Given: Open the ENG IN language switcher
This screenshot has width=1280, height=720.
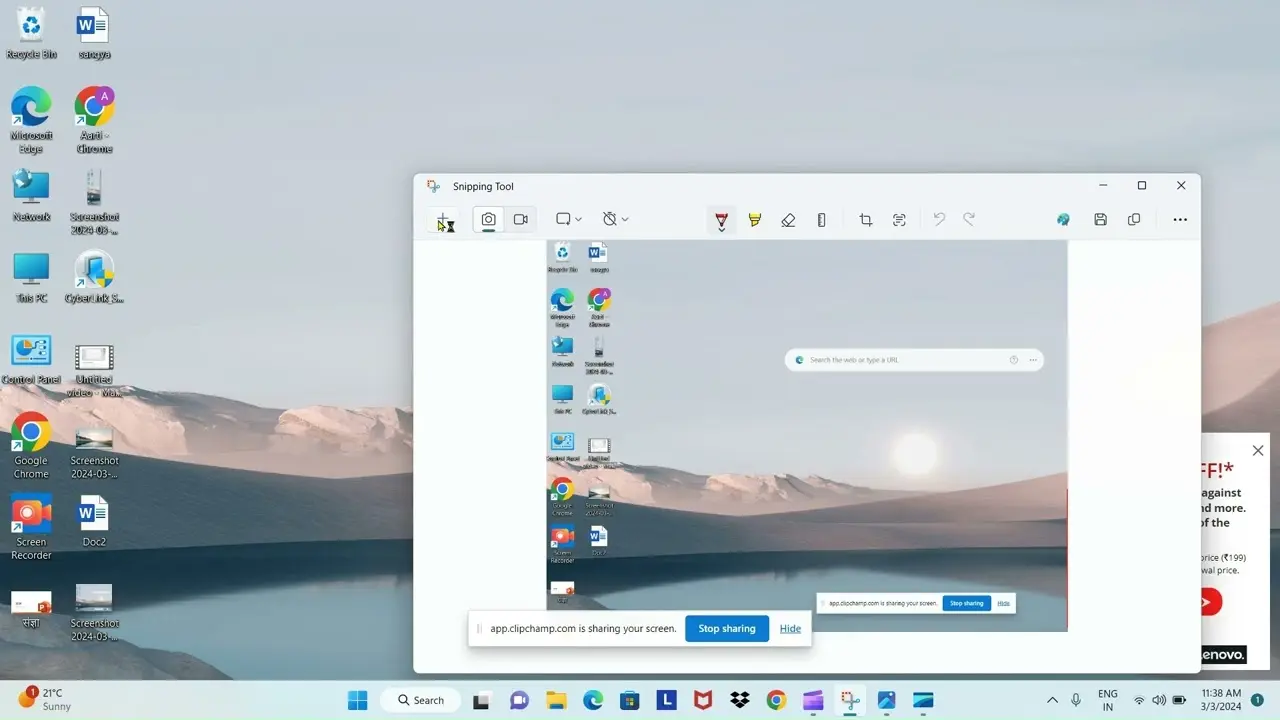Looking at the screenshot, I should coord(1108,700).
